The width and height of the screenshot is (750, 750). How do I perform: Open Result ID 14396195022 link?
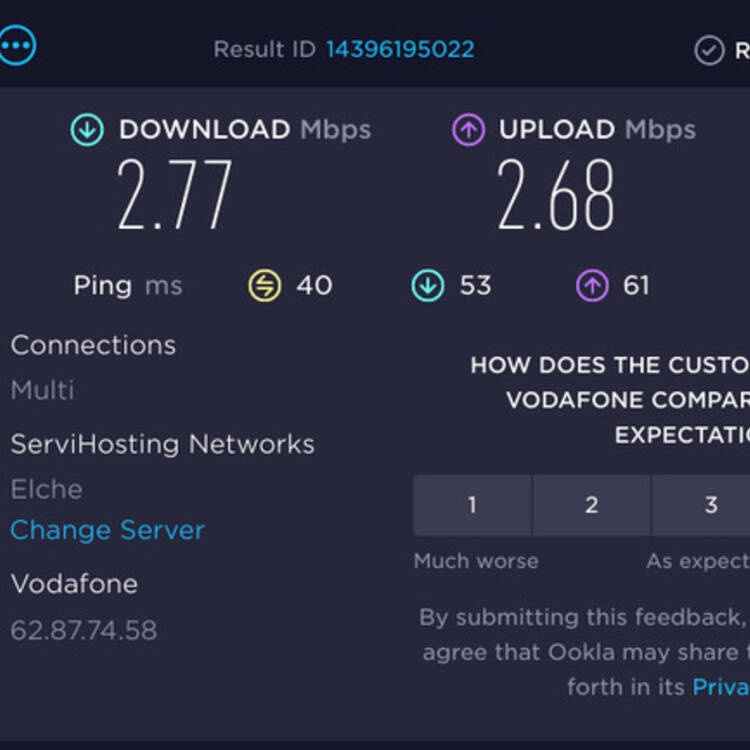point(400,49)
